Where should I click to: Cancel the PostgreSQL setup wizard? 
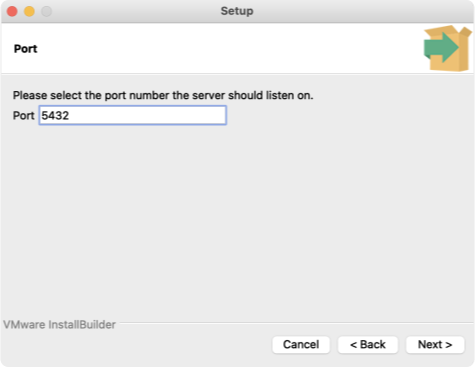(301, 344)
